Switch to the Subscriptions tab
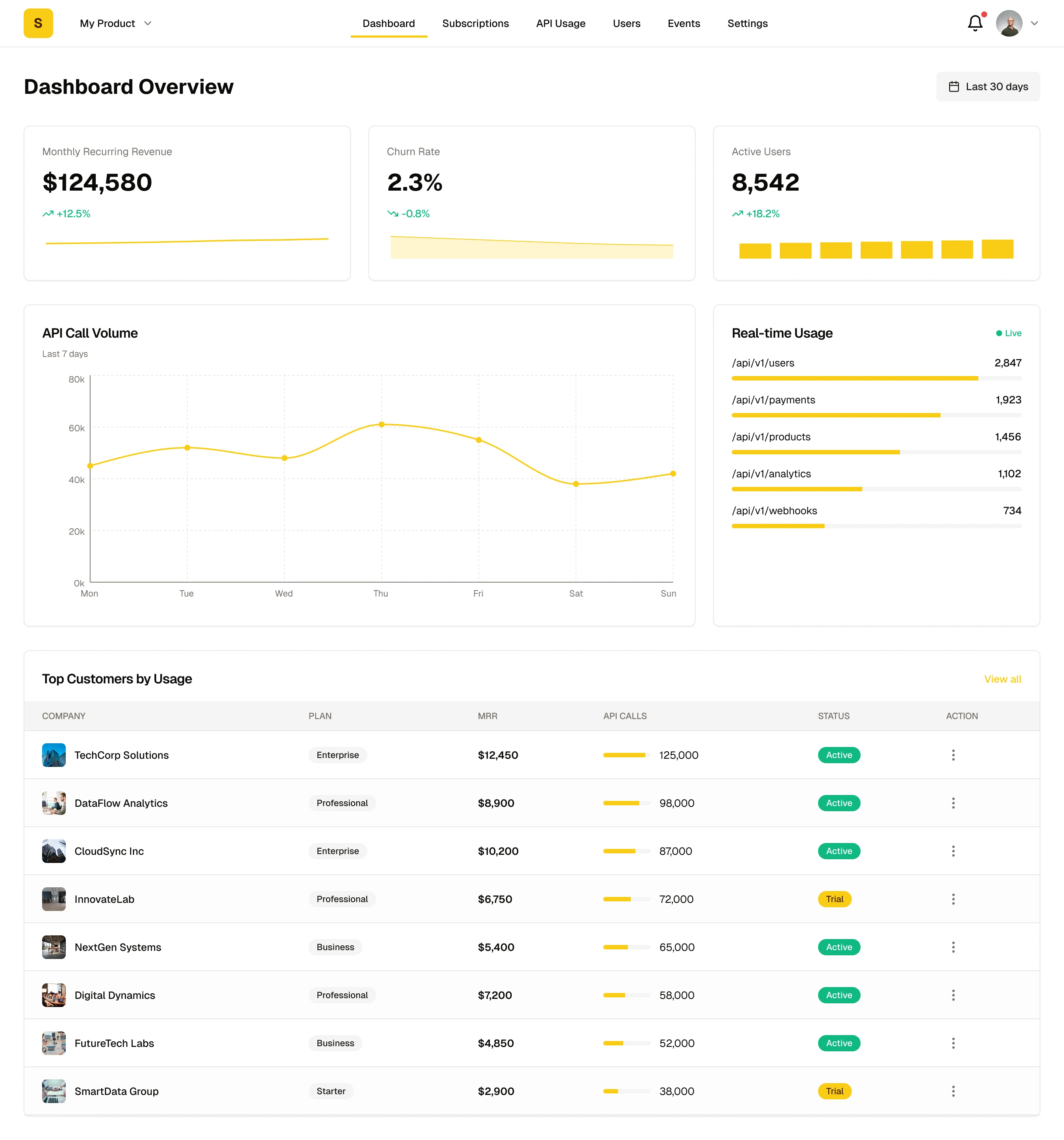1064x1140 pixels. click(x=475, y=24)
